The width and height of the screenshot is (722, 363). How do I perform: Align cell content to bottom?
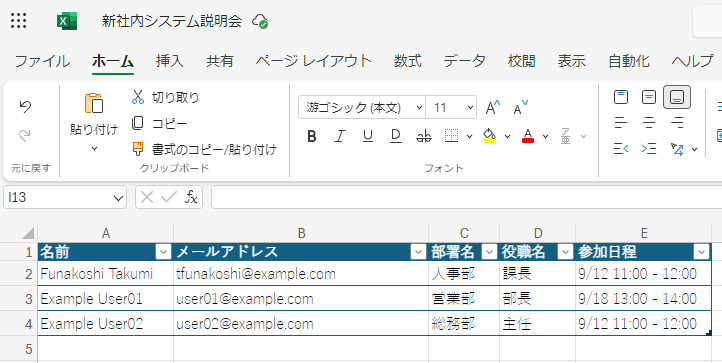coord(677,97)
